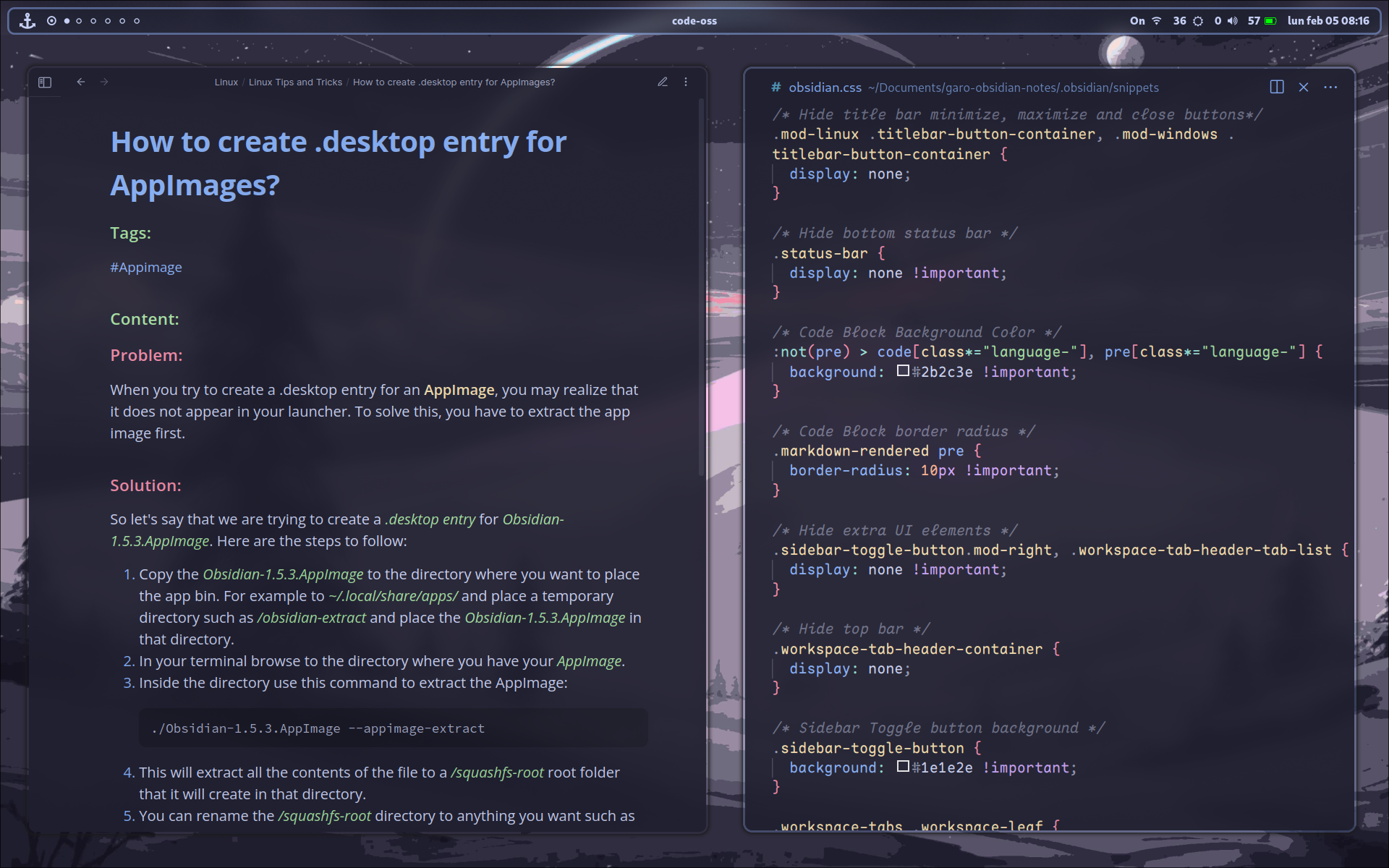Click the /obsidian-extract italic text

point(312,618)
